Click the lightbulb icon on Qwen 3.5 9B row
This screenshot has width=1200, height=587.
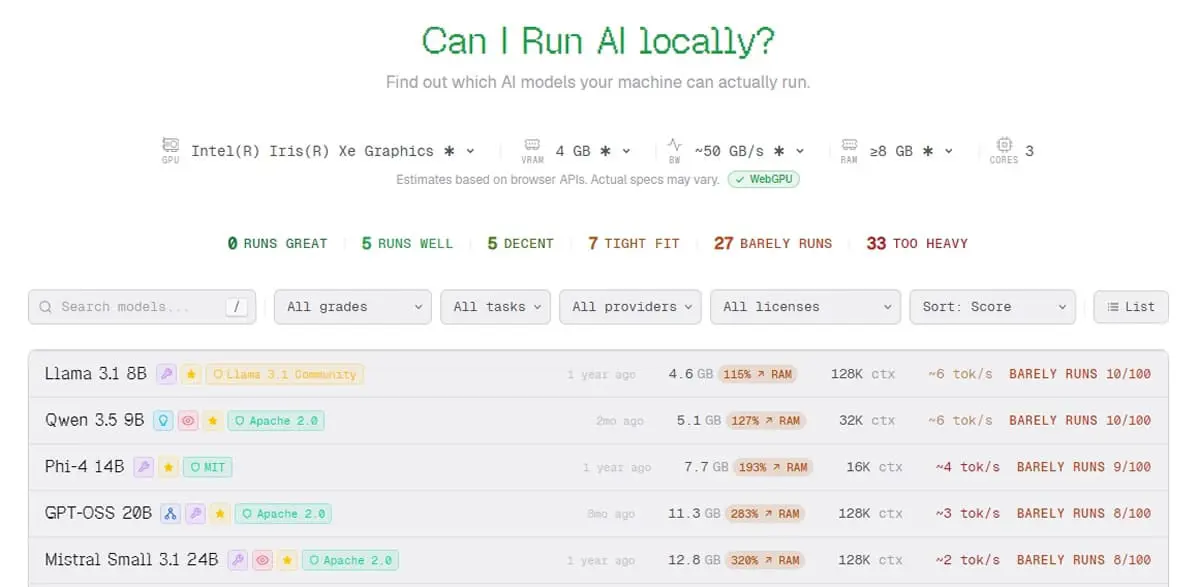[x=163, y=421]
